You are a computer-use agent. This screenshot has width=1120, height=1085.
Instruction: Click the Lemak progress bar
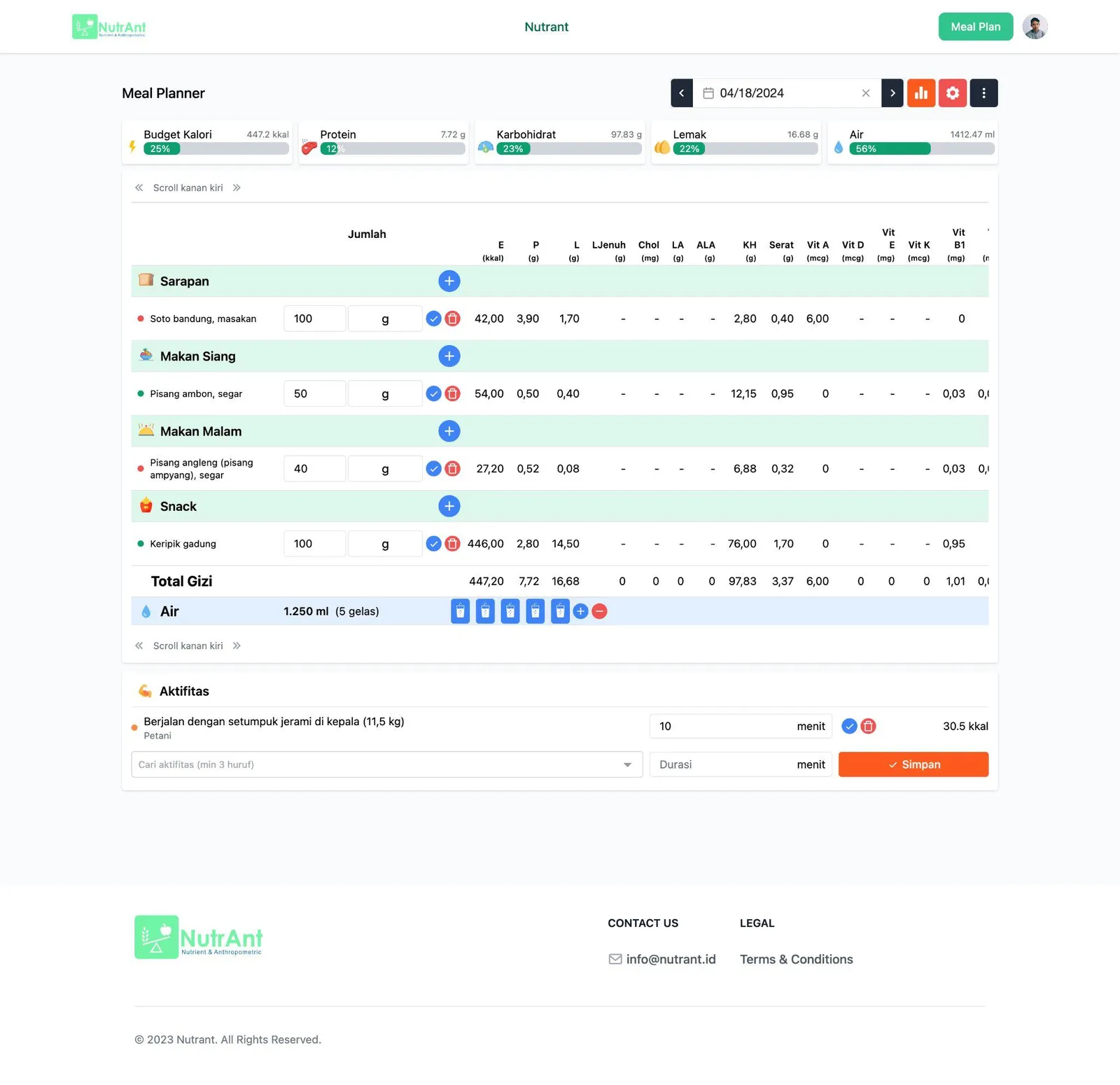point(745,148)
